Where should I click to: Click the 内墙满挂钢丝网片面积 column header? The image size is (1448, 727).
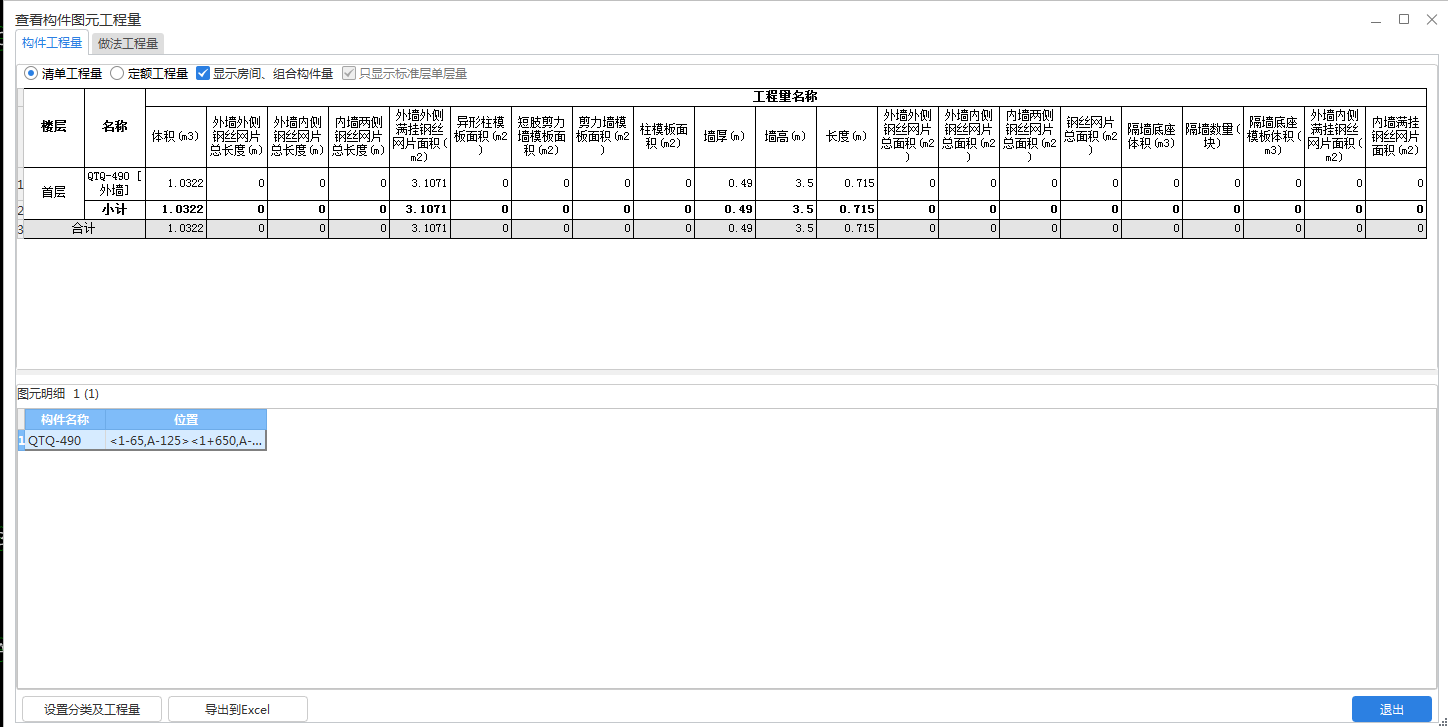pos(1396,137)
